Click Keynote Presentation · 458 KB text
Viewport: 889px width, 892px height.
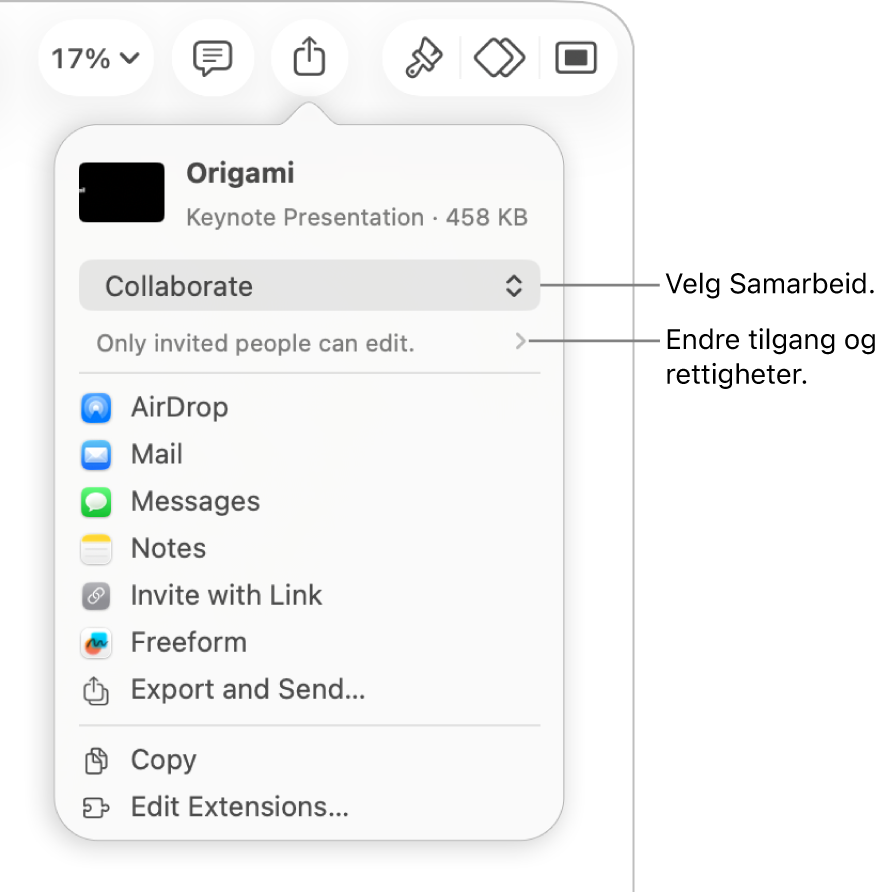357,217
